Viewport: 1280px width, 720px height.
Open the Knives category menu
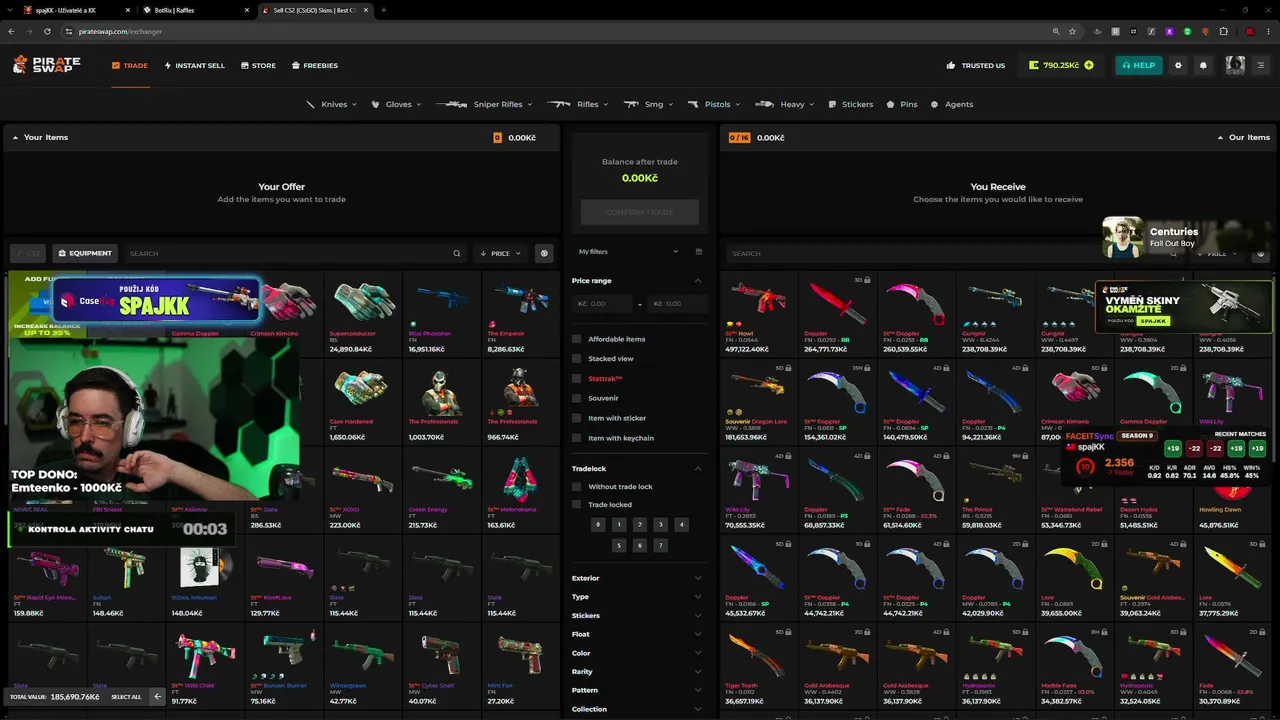pyautogui.click(x=331, y=104)
